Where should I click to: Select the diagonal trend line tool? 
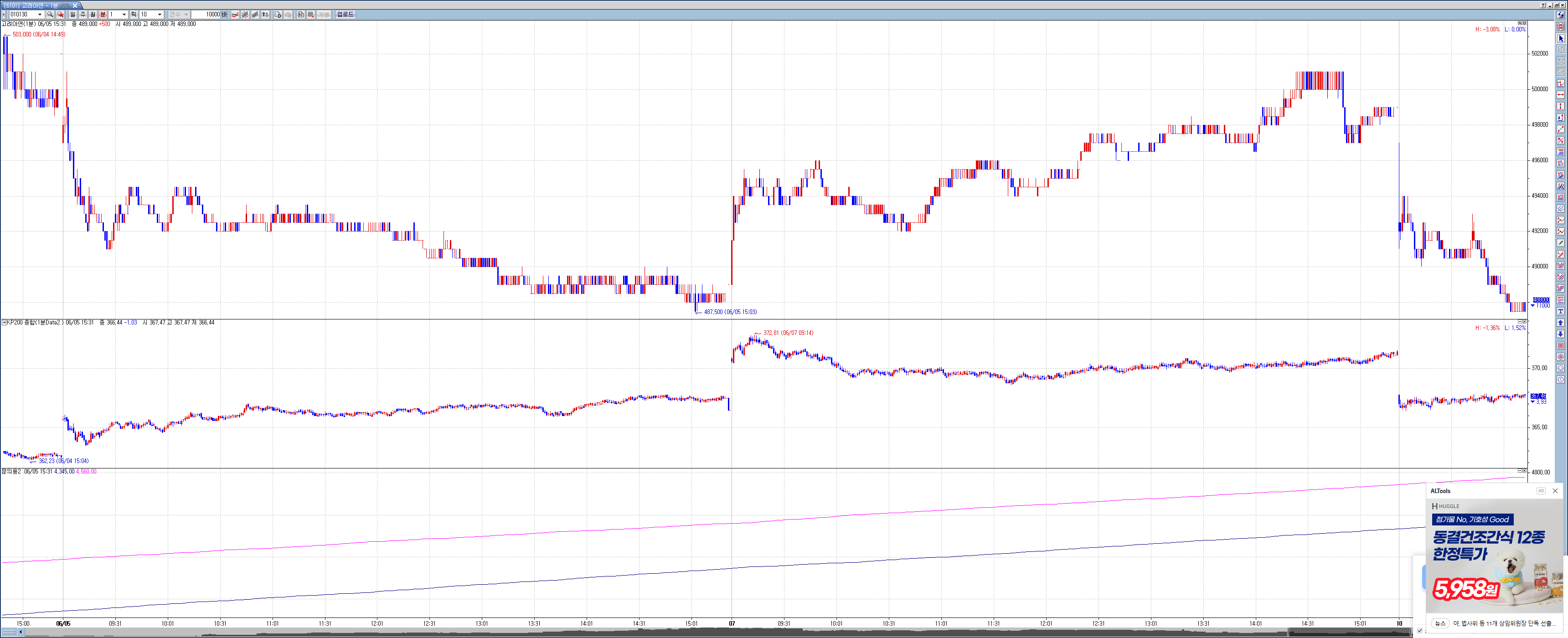1561,129
